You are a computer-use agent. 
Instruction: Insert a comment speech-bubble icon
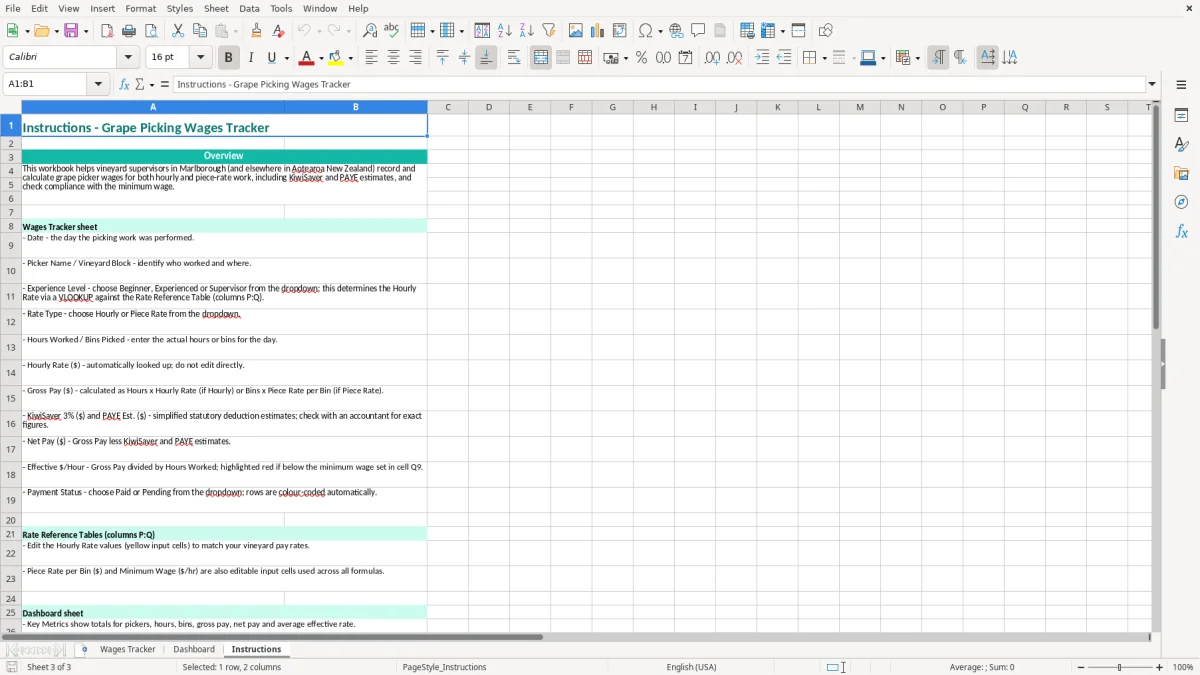[698, 30]
